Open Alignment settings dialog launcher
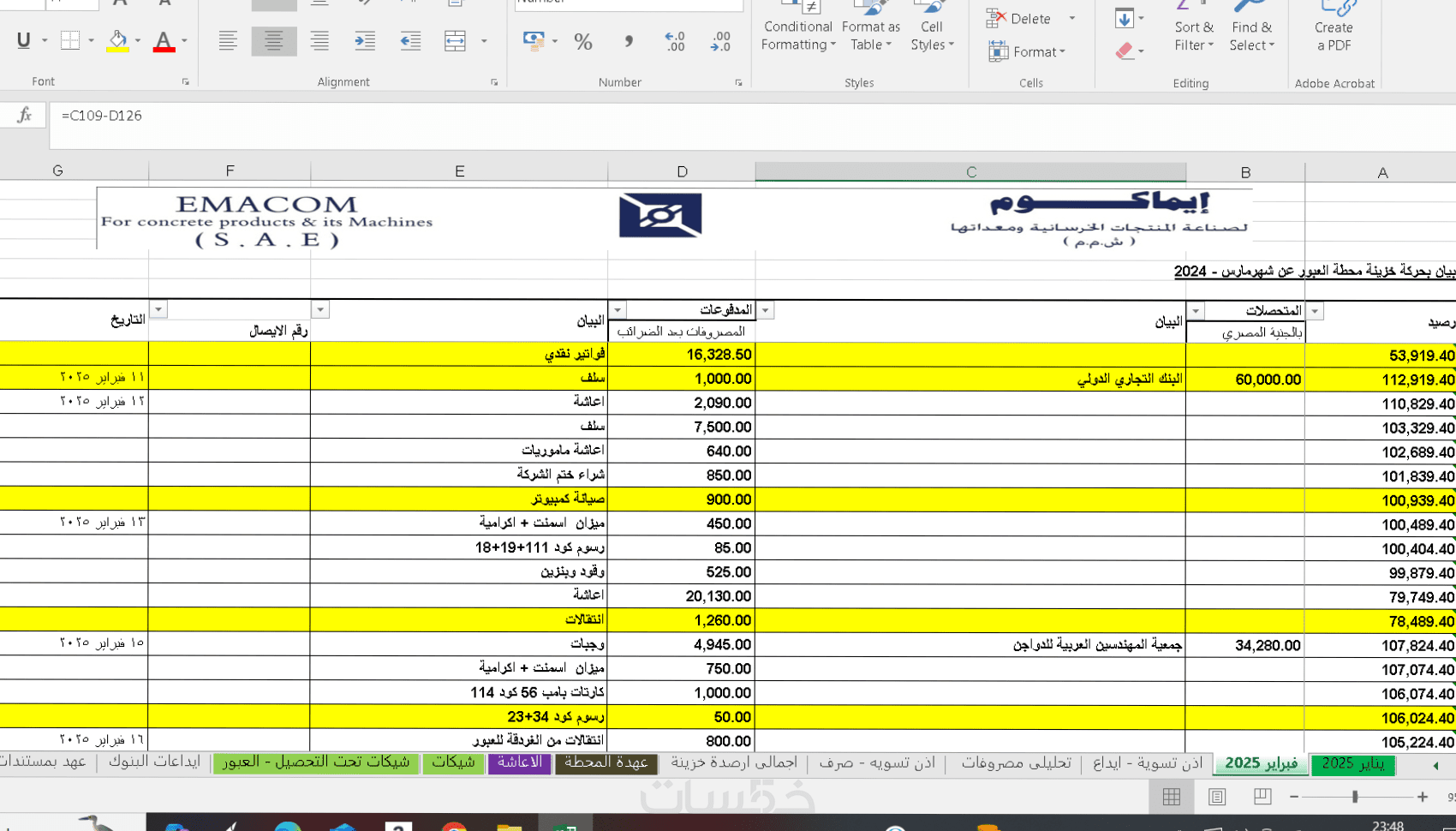1456x831 pixels. coord(494,82)
